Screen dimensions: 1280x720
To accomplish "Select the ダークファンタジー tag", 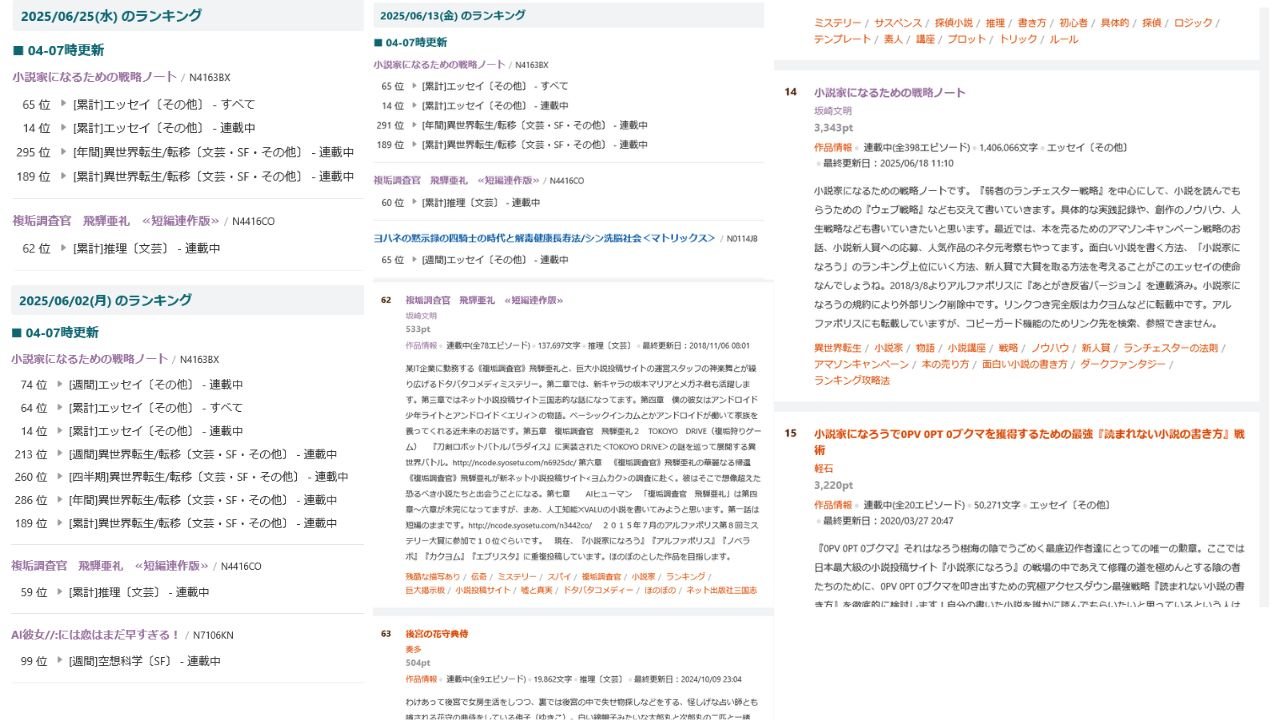I will pos(1123,364).
